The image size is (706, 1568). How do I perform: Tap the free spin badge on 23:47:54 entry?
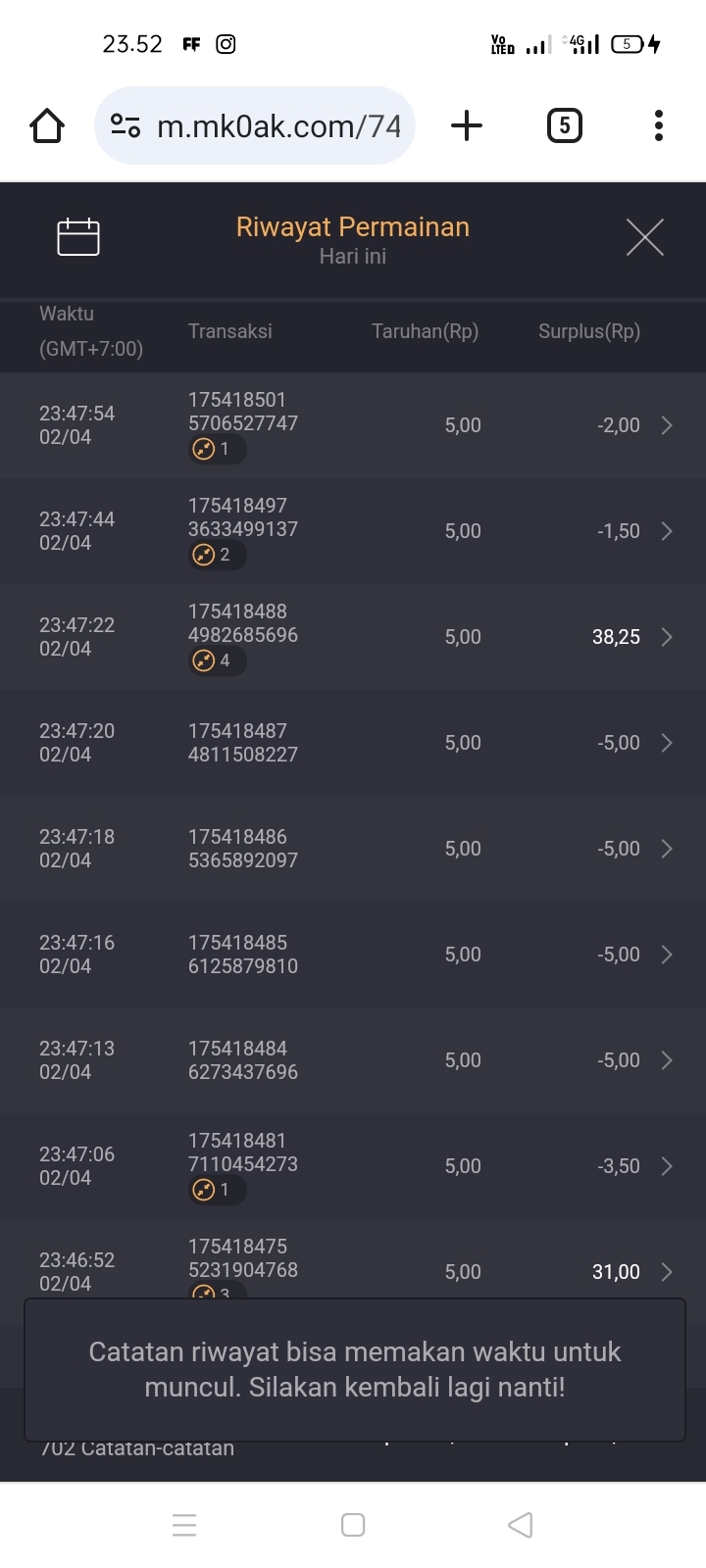point(216,449)
